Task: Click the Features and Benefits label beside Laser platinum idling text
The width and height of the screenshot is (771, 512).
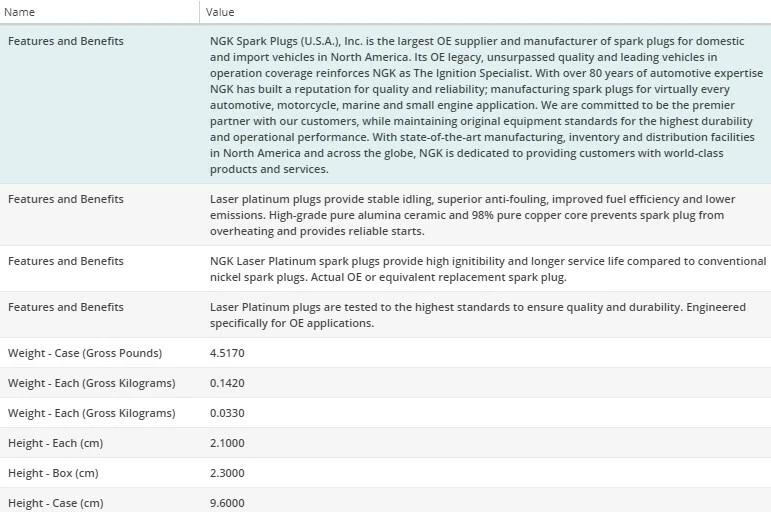Action: 66,199
